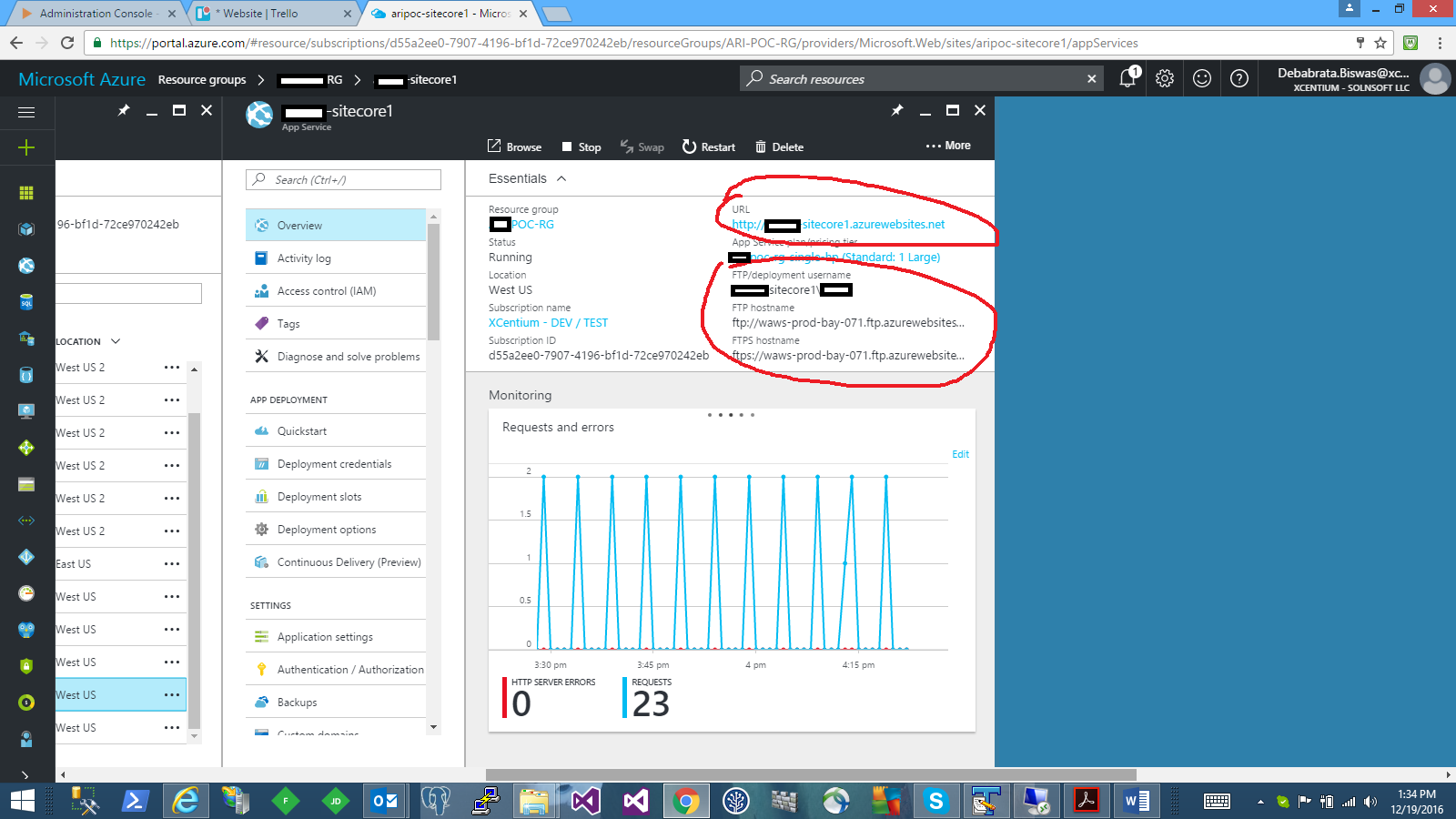Stop the app service
This screenshot has height=819, width=1456.
[x=581, y=147]
